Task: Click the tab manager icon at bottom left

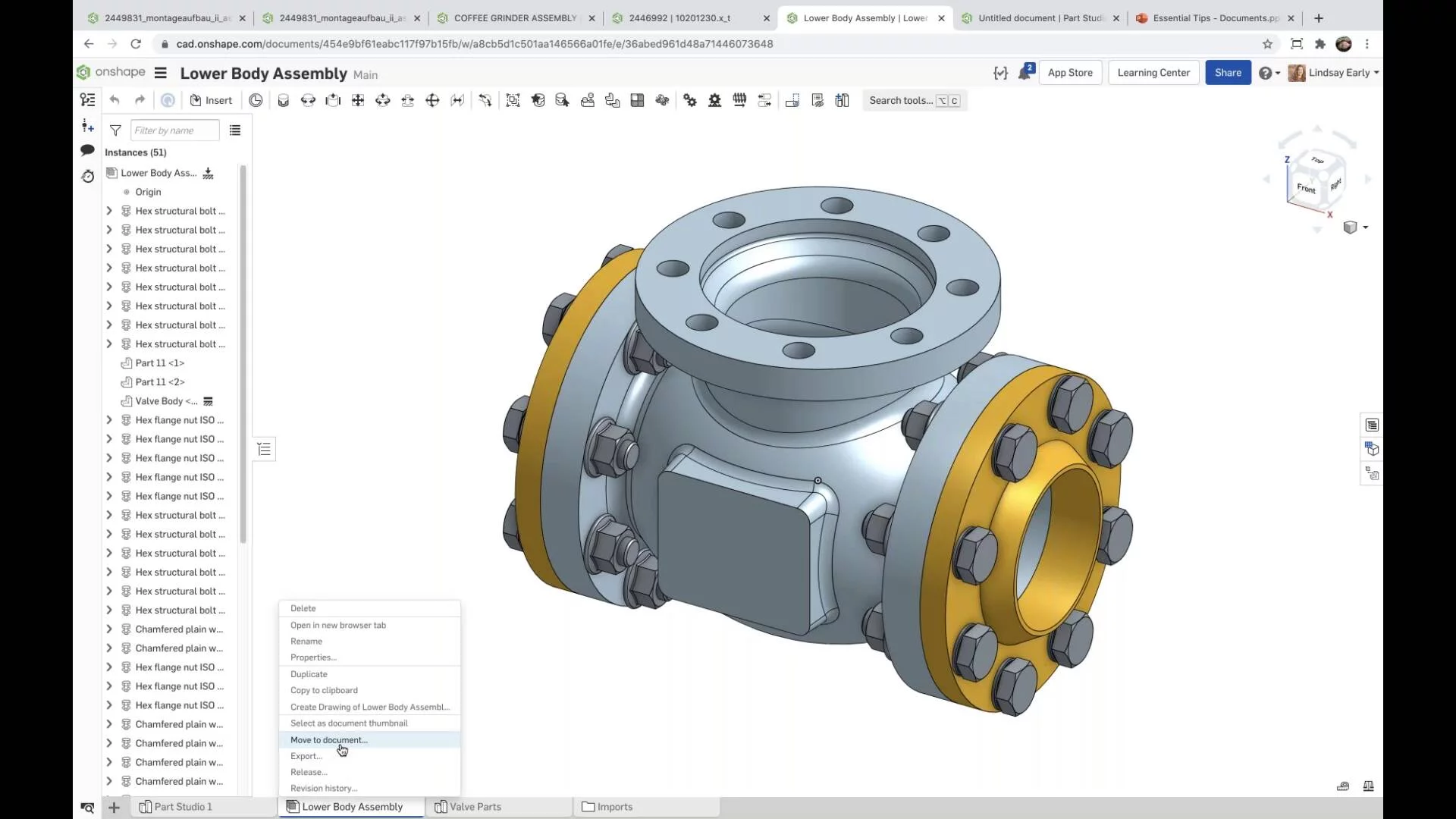Action: (x=88, y=808)
